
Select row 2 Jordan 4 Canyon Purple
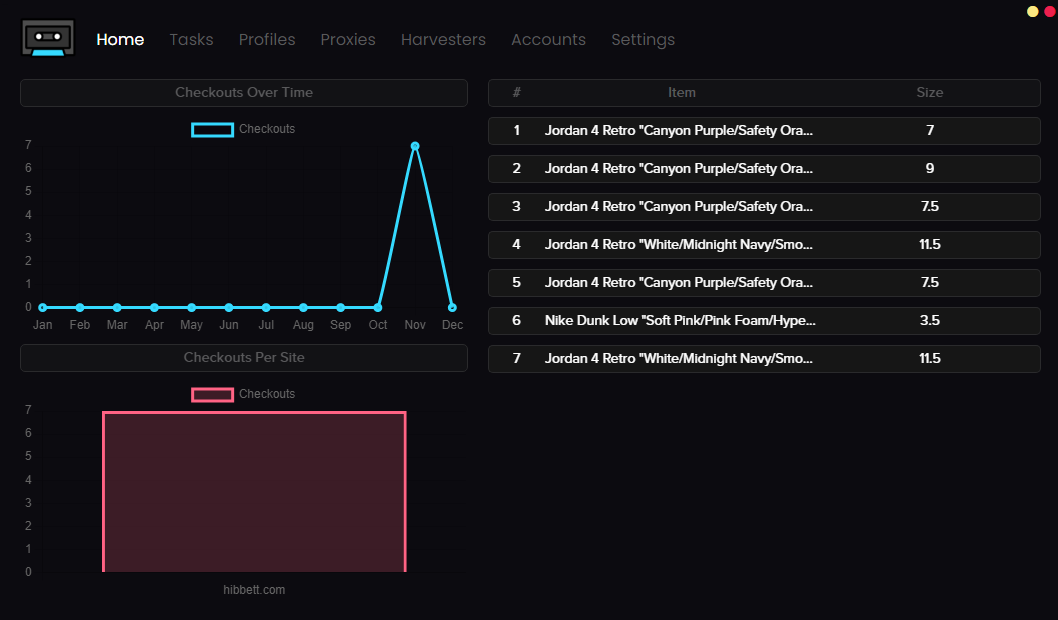point(764,169)
